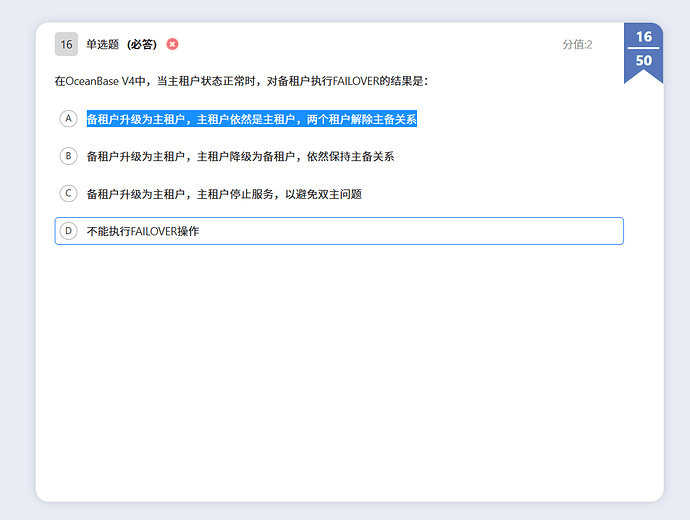
Task: Click the 单选题 question type label
Action: tap(103, 44)
